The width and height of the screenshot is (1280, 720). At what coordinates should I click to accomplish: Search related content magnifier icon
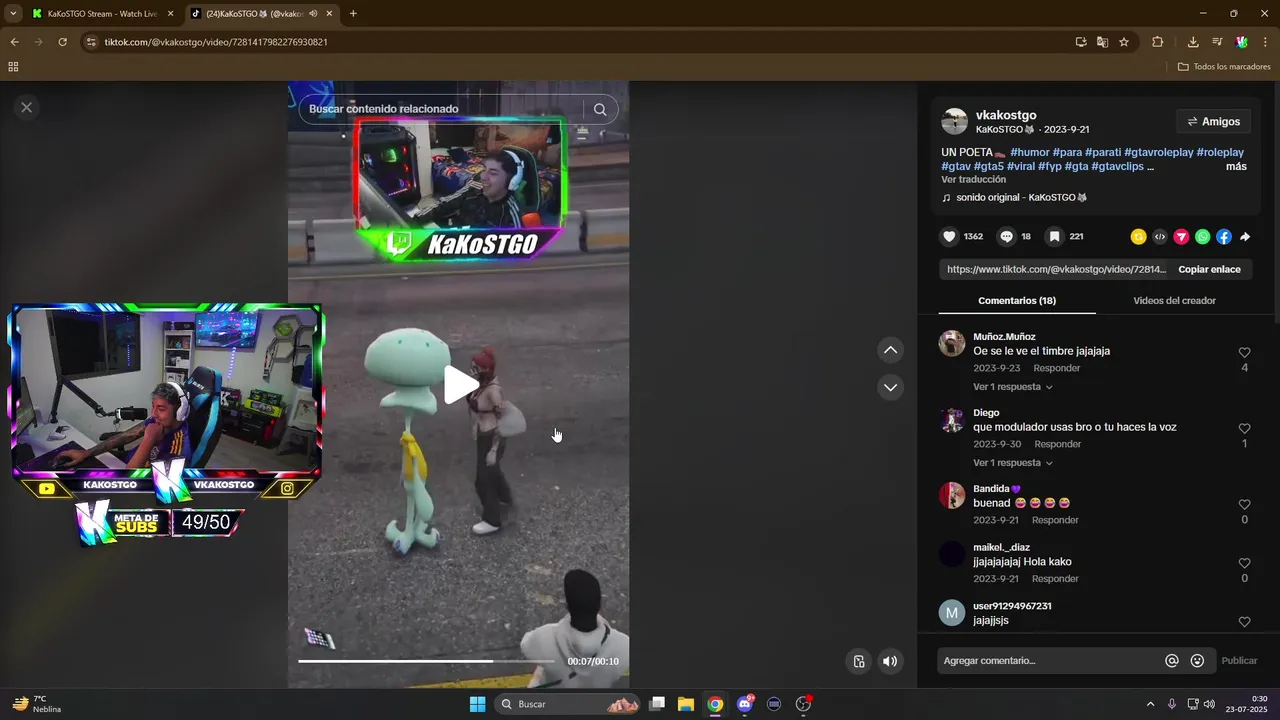[x=600, y=109]
